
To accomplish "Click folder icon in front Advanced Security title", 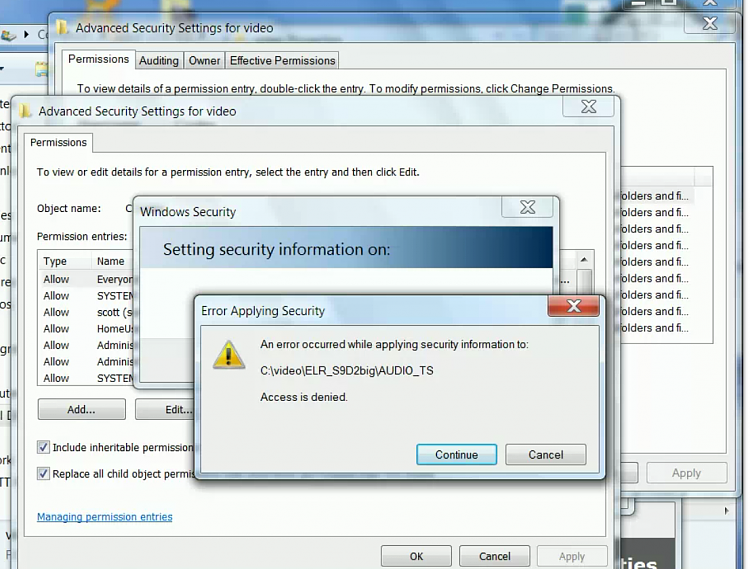I will click(25, 111).
